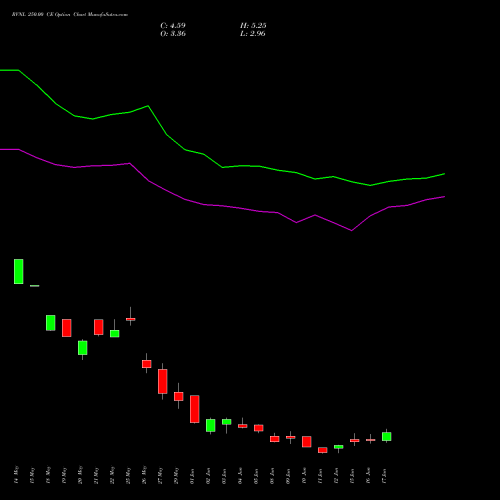This screenshot has width=500, height=500.
Task: Select the 17 Jun date label
Action: click(384, 476)
